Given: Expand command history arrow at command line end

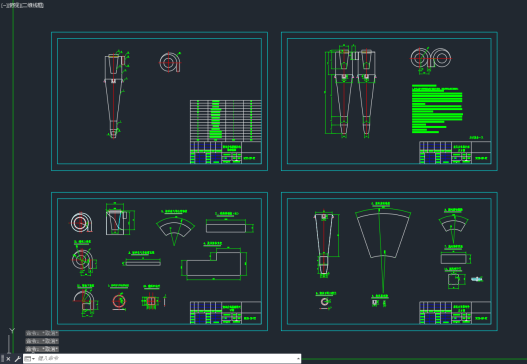Looking at the screenshot, I should tap(298, 359).
